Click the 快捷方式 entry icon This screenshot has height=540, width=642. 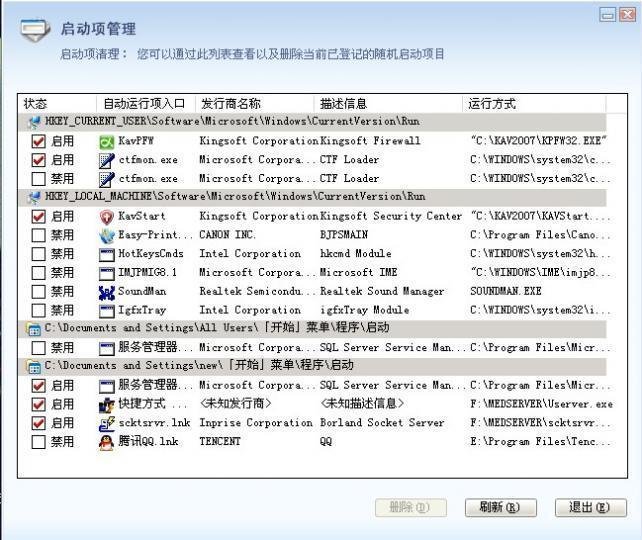[x=106, y=405]
